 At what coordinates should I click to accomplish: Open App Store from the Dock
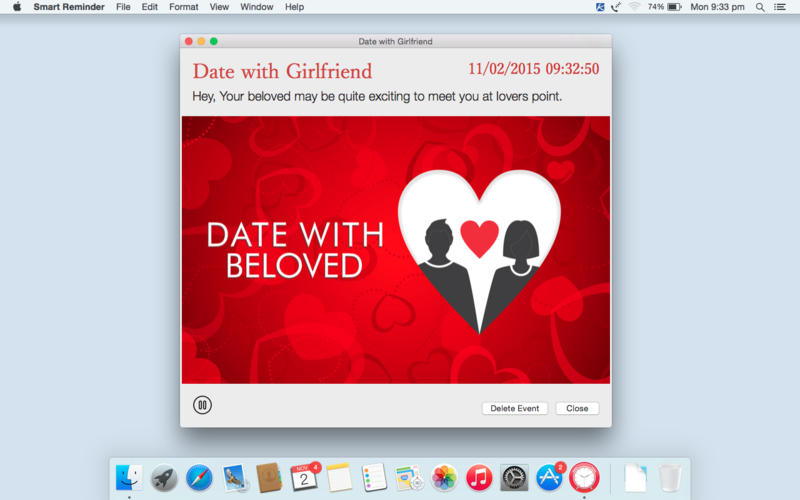549,478
